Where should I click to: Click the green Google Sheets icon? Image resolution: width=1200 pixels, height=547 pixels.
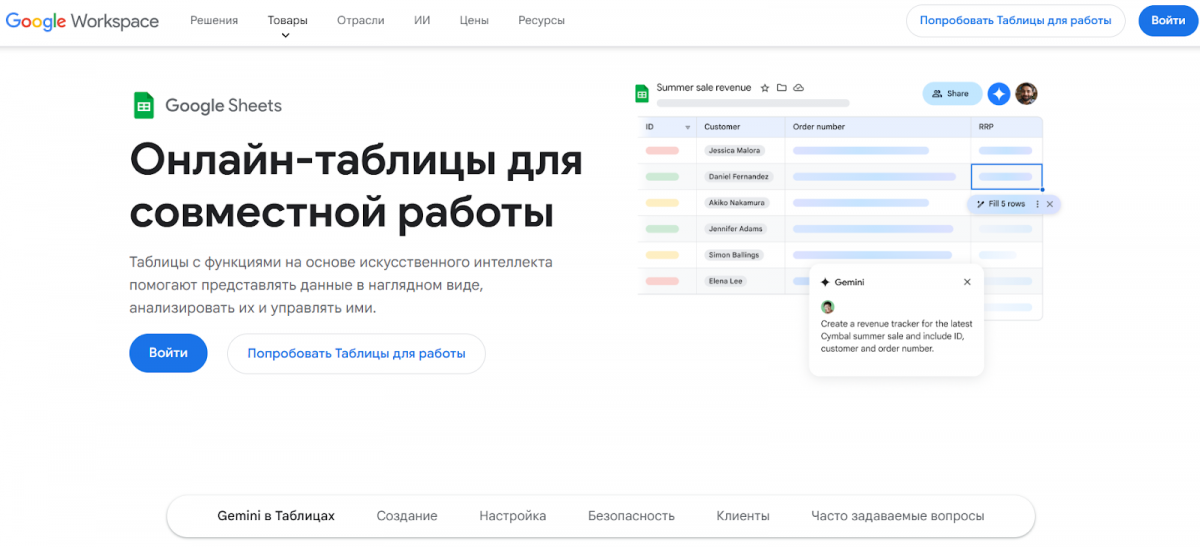(143, 106)
